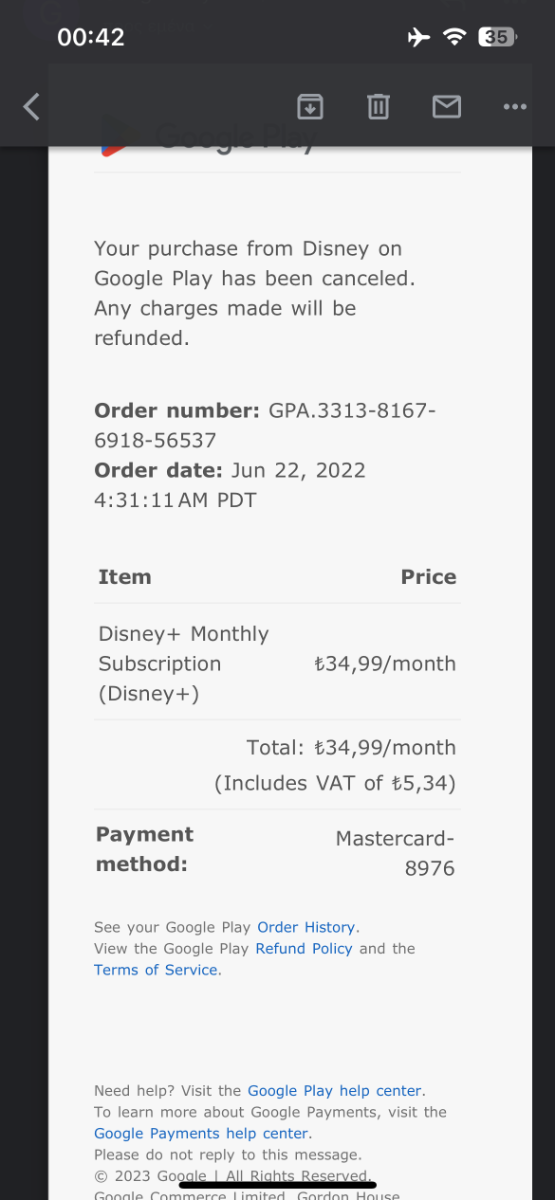Open the Terms of Service link

point(156,969)
